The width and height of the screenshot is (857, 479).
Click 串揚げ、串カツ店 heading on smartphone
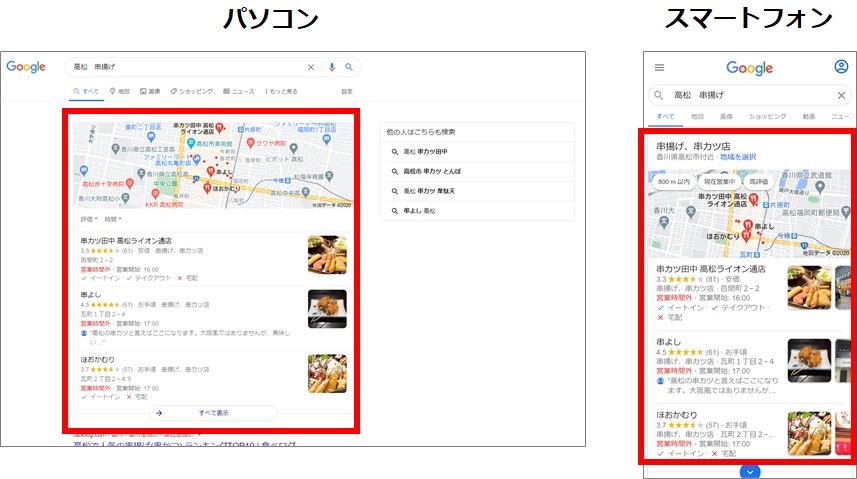click(693, 147)
